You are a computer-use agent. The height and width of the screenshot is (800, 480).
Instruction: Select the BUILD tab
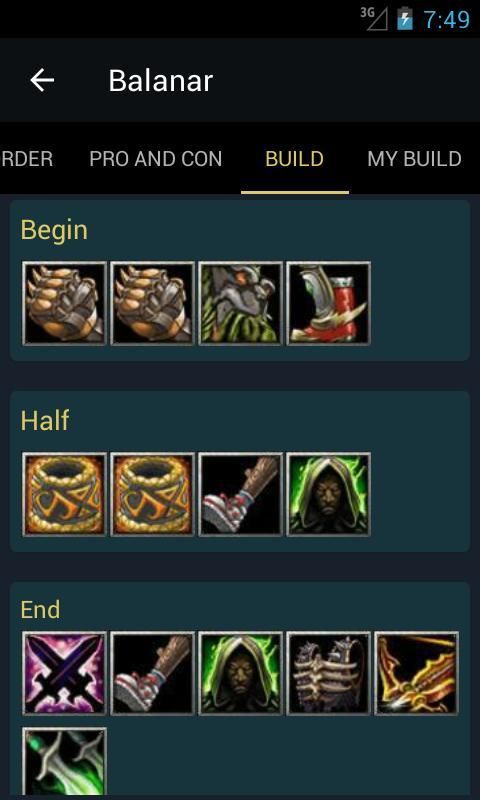tap(294, 159)
